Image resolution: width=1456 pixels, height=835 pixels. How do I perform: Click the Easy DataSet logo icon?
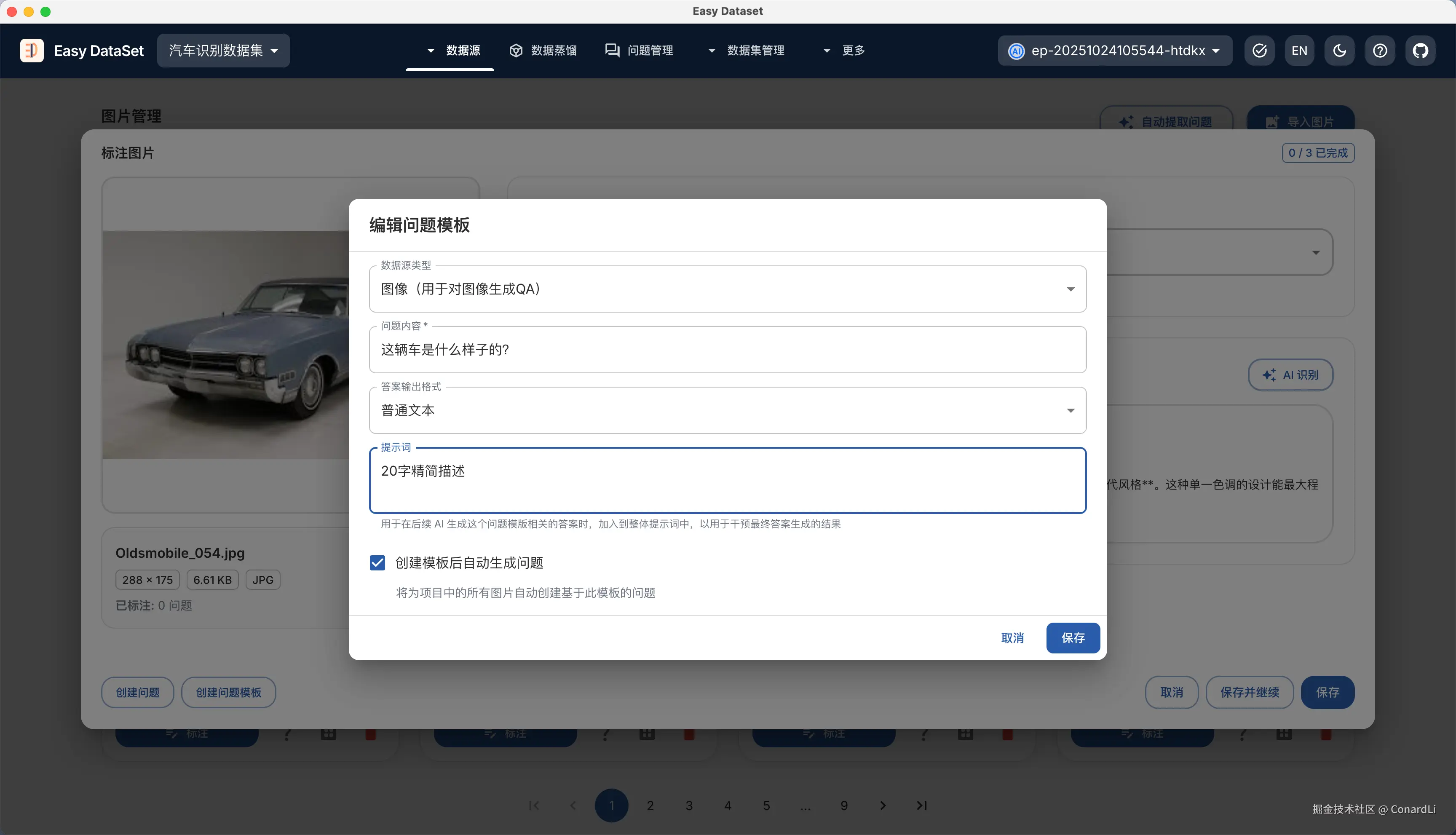pos(32,51)
